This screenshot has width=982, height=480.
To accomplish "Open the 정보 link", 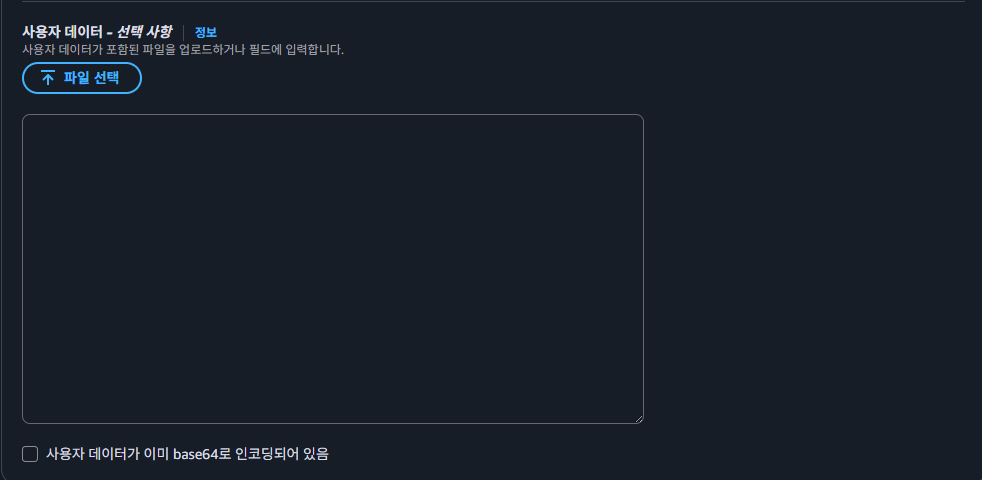I will click(x=205, y=32).
